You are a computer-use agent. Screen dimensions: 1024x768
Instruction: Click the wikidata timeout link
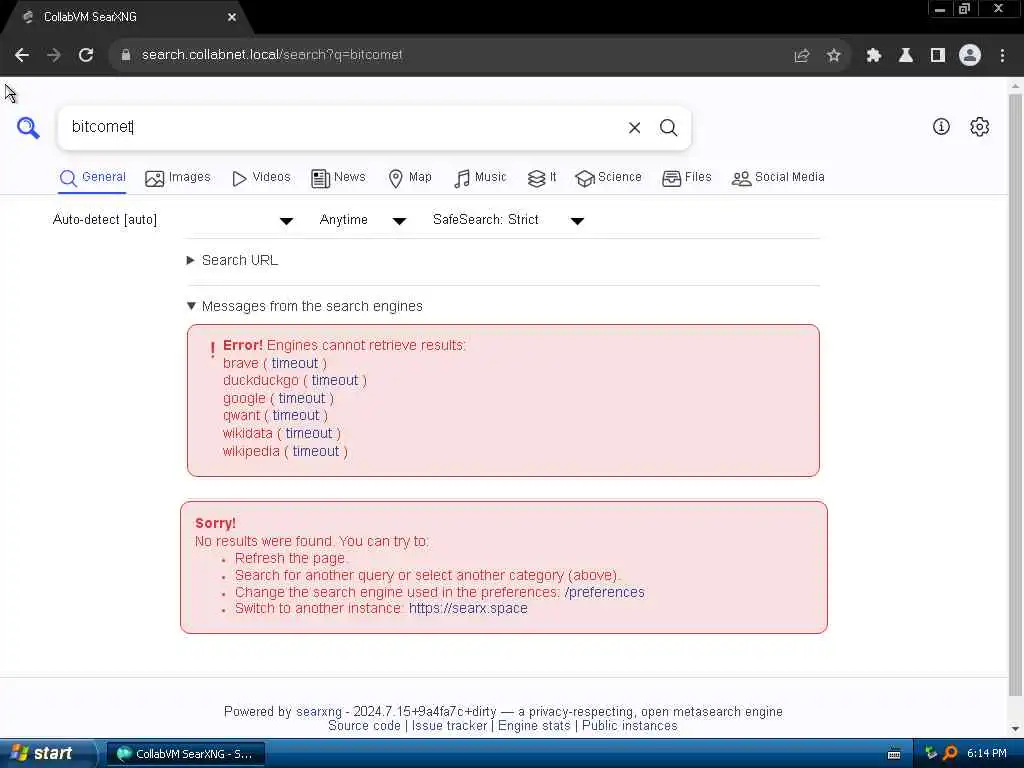[309, 433]
